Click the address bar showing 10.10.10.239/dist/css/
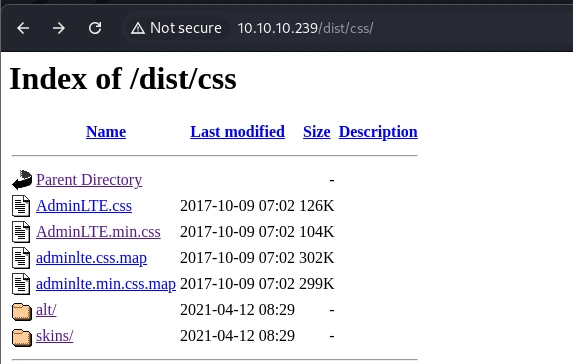The width and height of the screenshot is (573, 364). [305, 28]
